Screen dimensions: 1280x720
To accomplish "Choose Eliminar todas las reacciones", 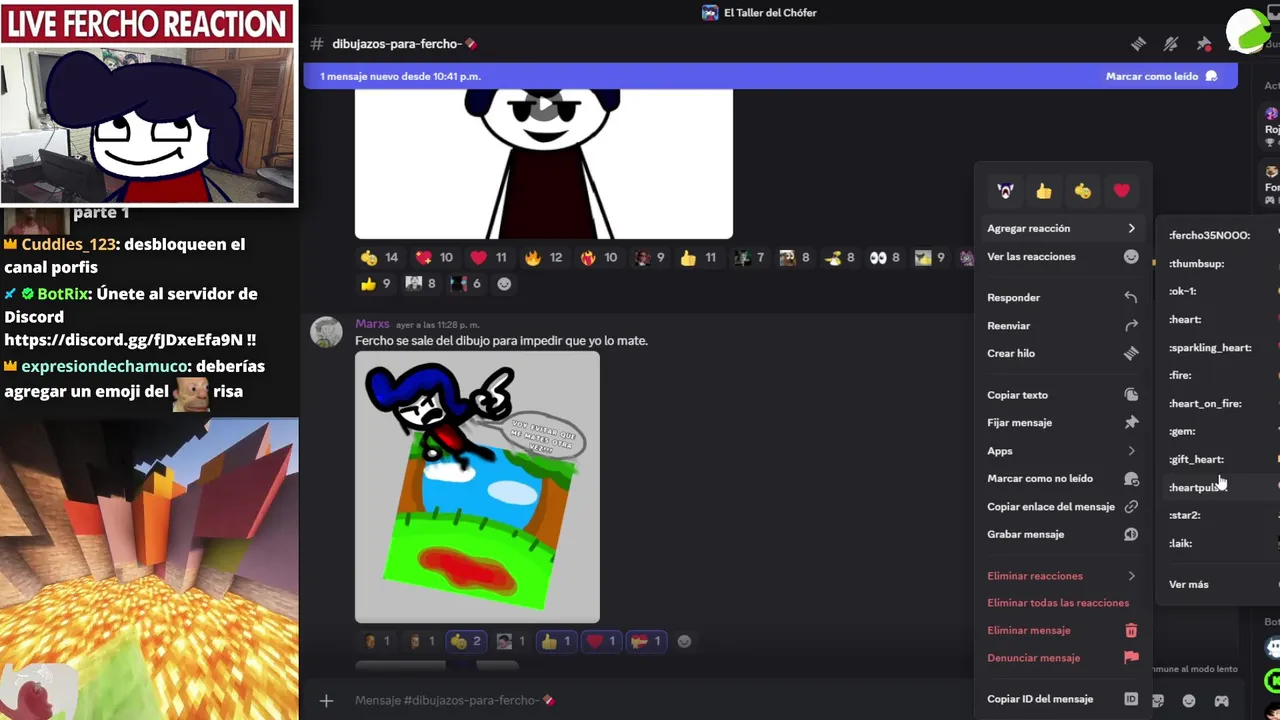I will pos(1061,603).
